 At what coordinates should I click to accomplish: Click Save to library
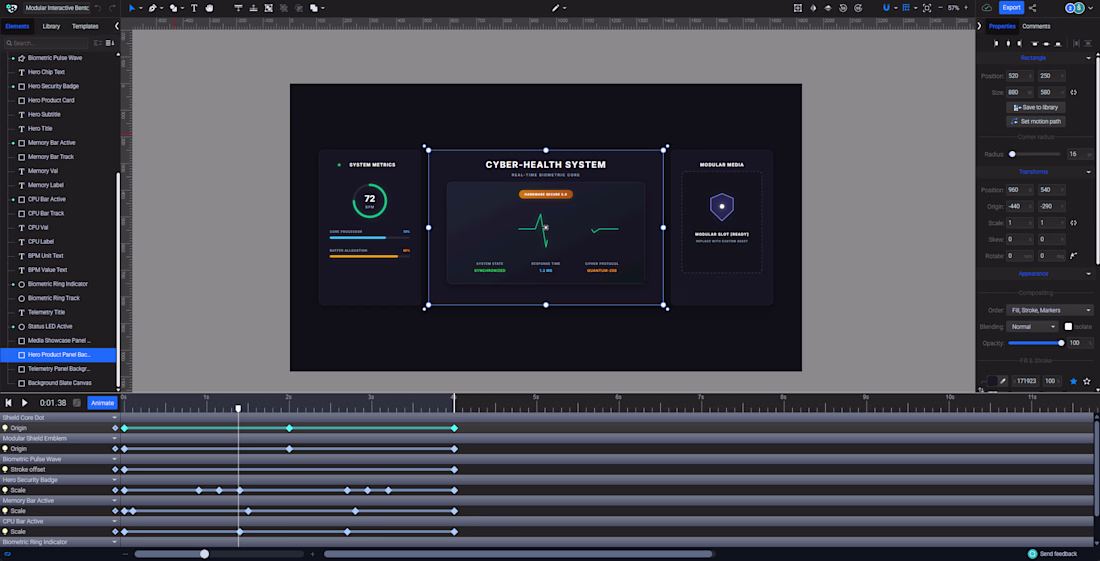tap(1035, 107)
